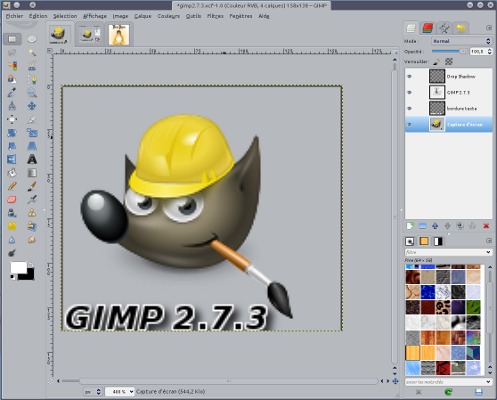Toggle zoom-on-resize button above vertical scrollbar
The image size is (497, 400).
395,51
